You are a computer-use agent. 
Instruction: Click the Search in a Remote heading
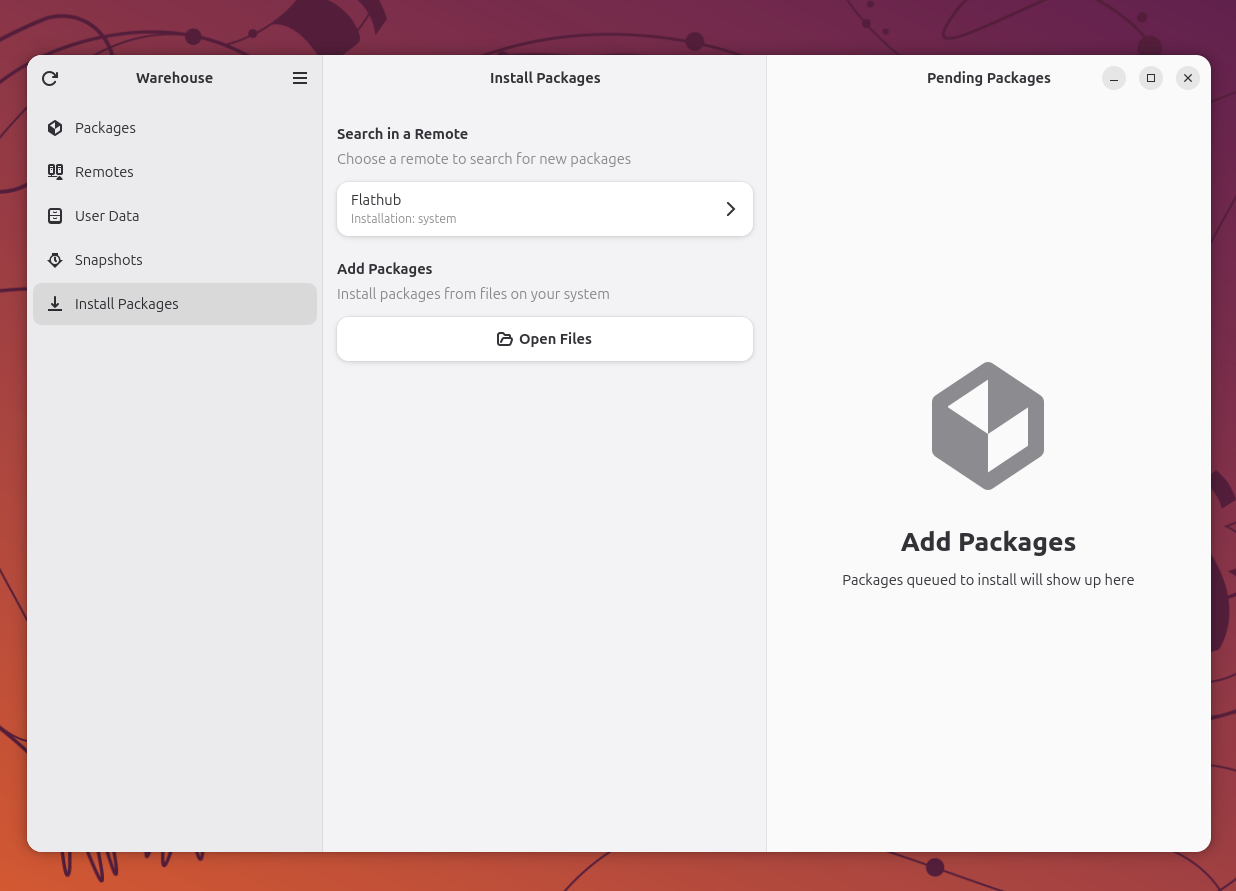click(x=402, y=134)
